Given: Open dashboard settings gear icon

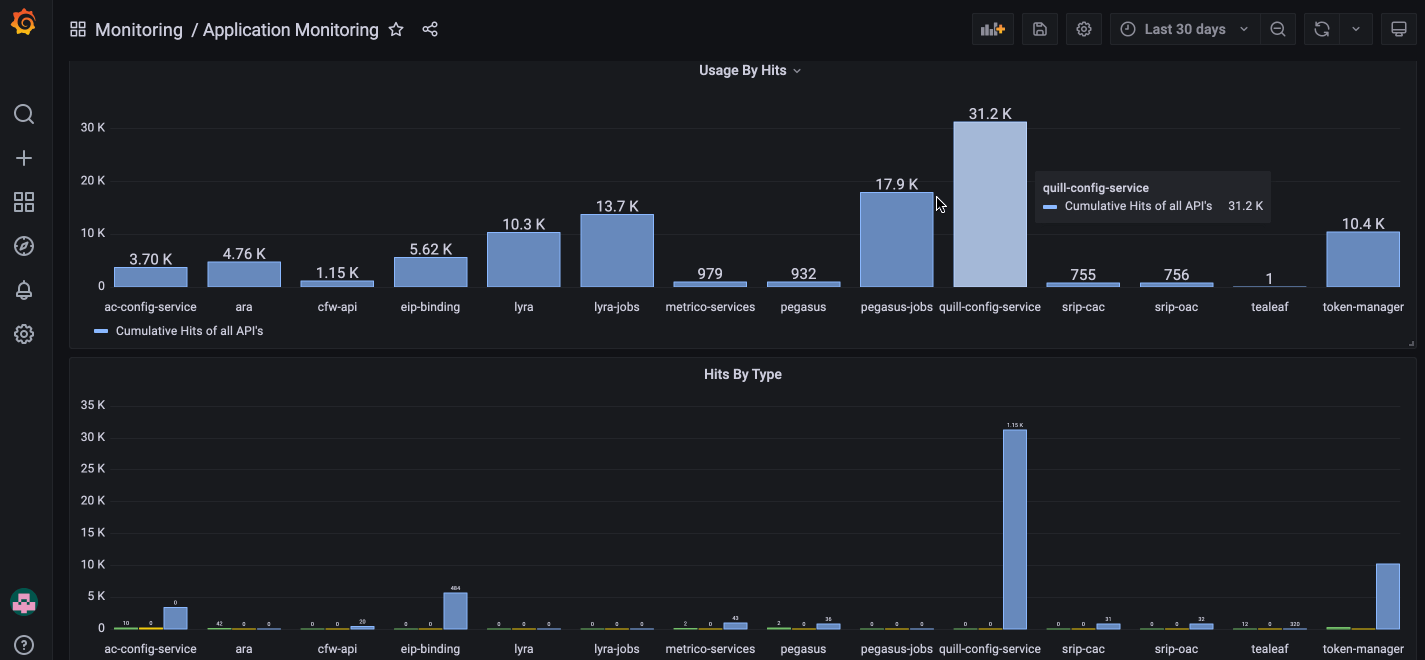Looking at the screenshot, I should [x=1083, y=28].
